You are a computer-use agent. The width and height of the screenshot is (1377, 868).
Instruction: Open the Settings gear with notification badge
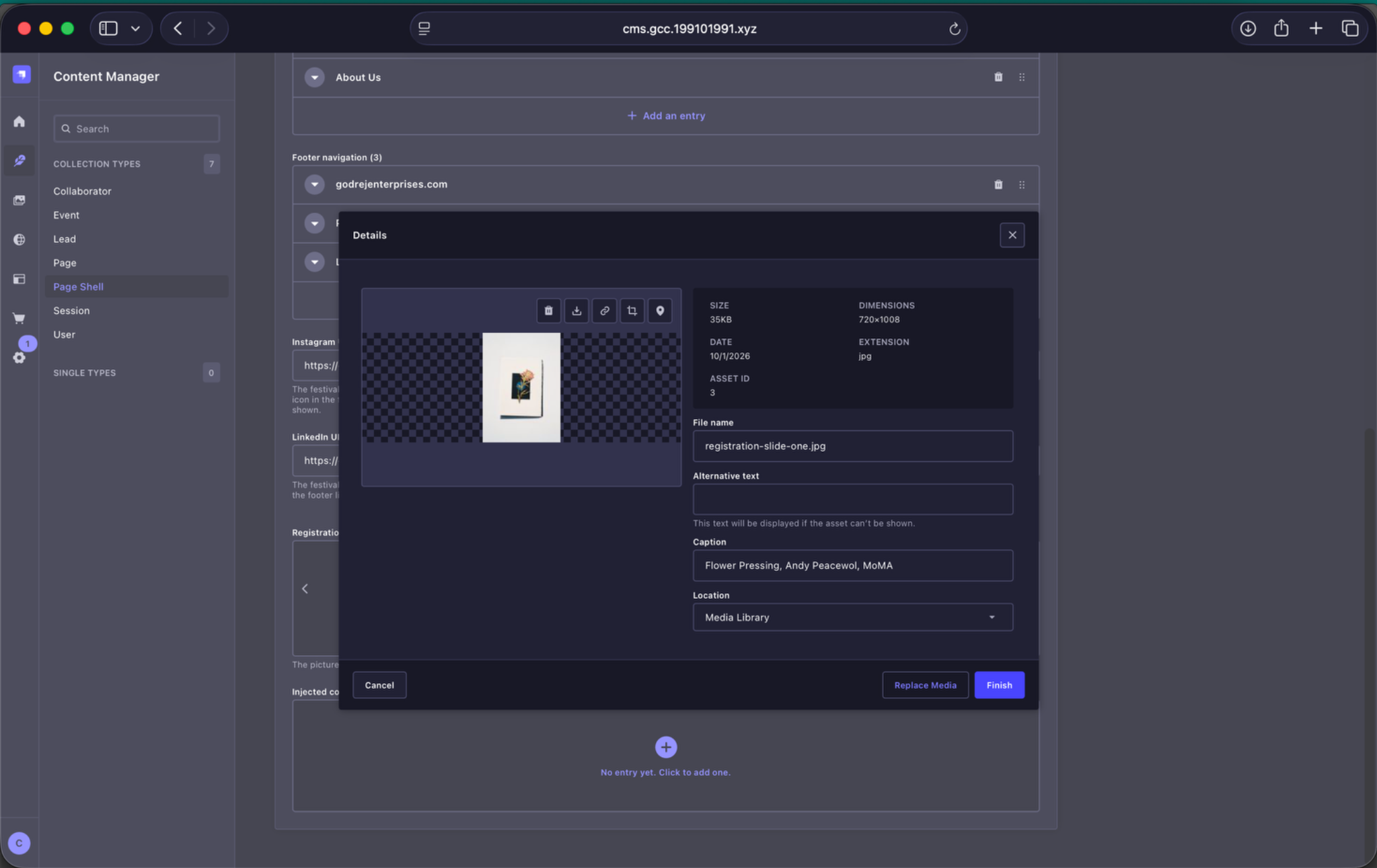pyautogui.click(x=20, y=358)
